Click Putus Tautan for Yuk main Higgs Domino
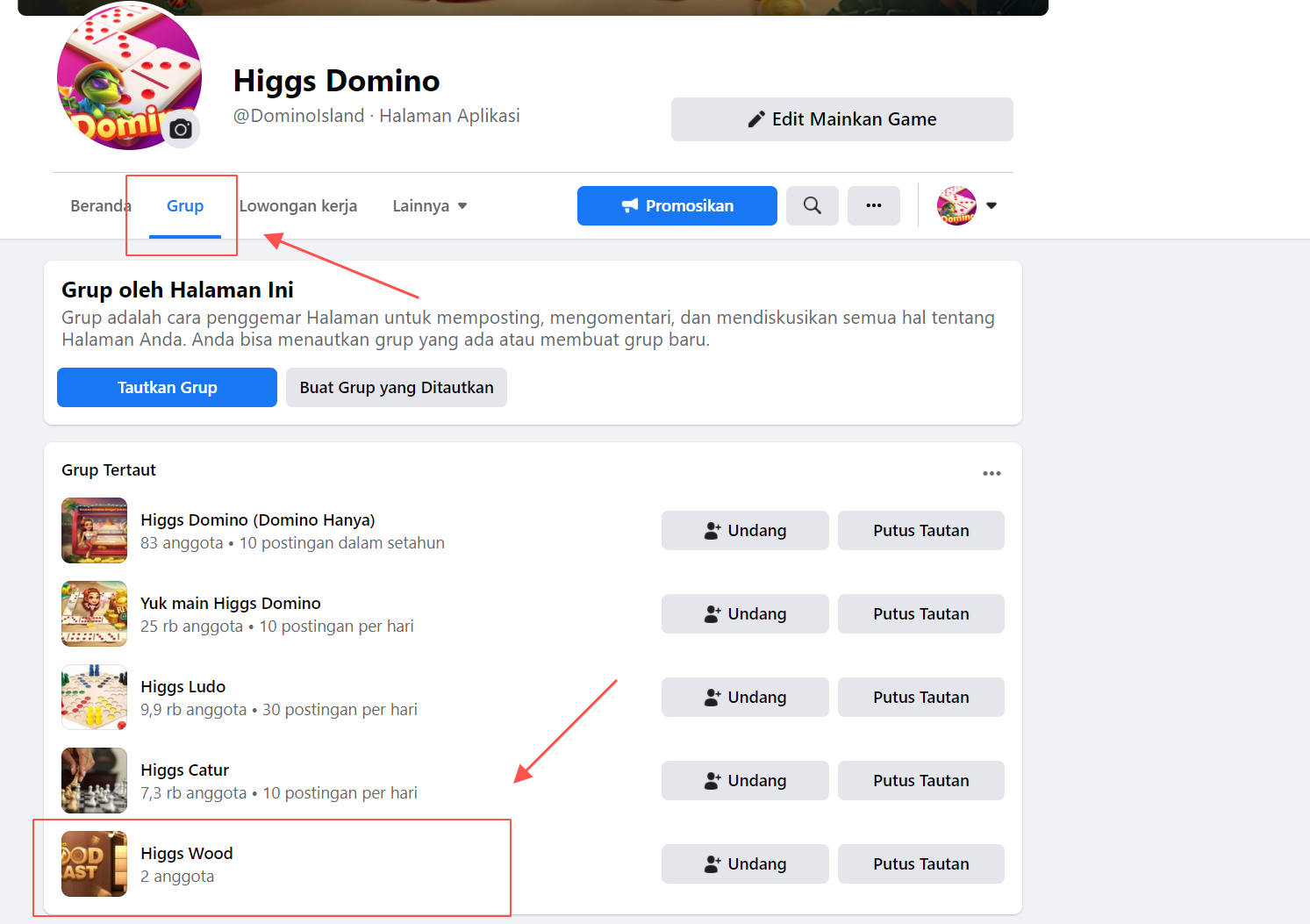The image size is (1310, 924). tap(921, 614)
